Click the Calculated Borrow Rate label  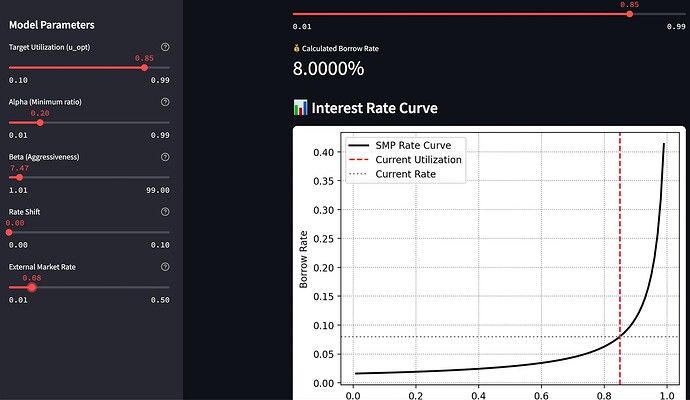click(340, 48)
